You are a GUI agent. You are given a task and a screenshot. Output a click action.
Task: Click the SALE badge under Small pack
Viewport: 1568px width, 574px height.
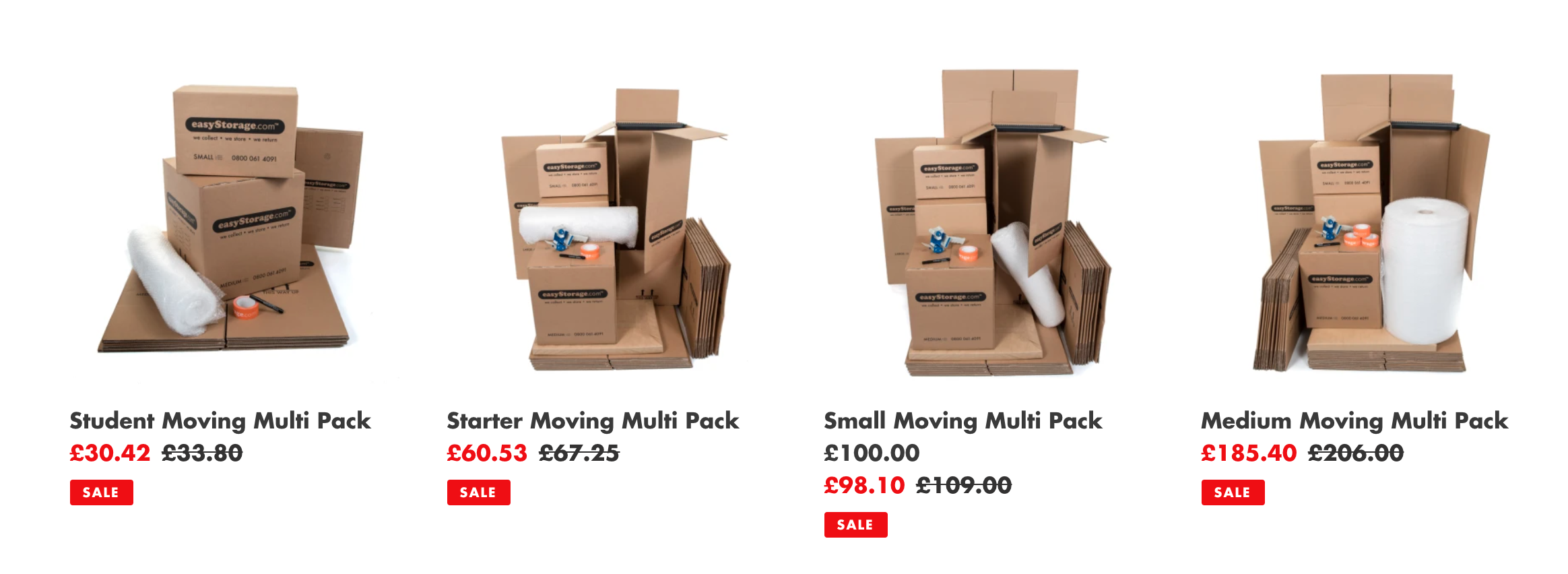(856, 525)
